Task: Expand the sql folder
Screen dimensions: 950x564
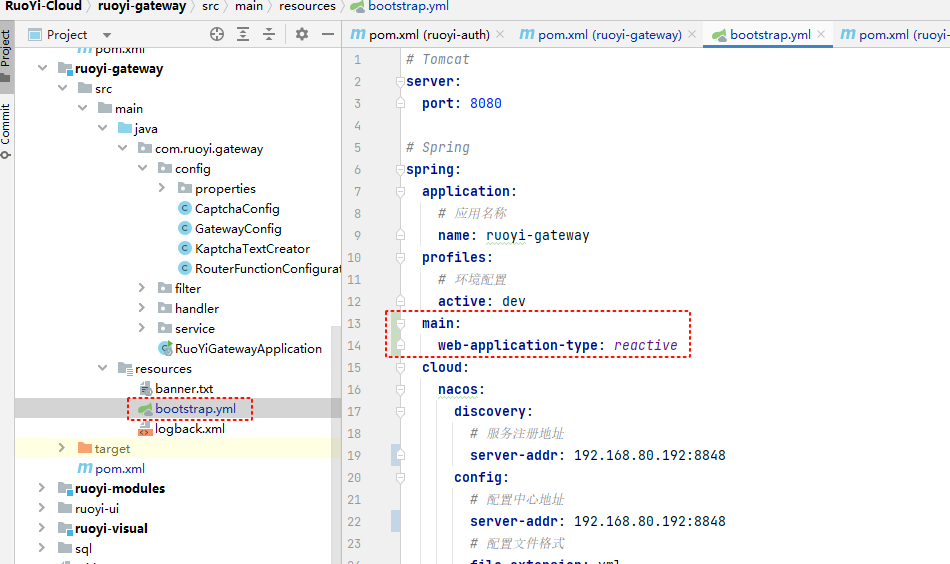Action: coord(42,548)
